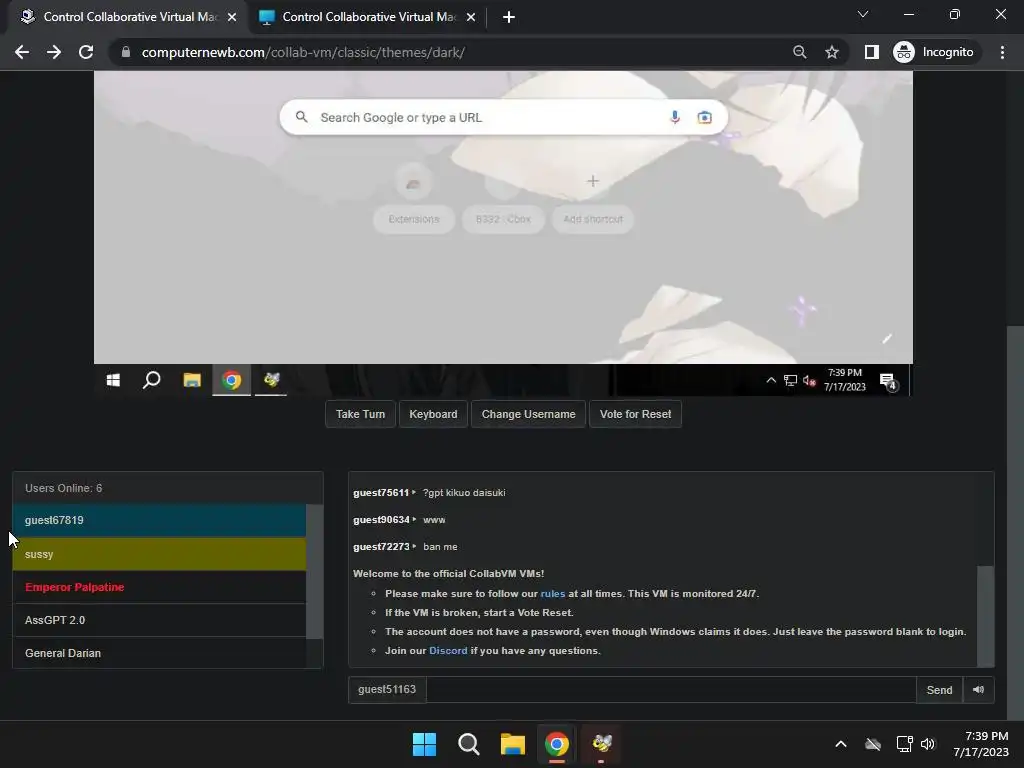Click the Change Username button
The image size is (1024, 768).
coord(528,414)
